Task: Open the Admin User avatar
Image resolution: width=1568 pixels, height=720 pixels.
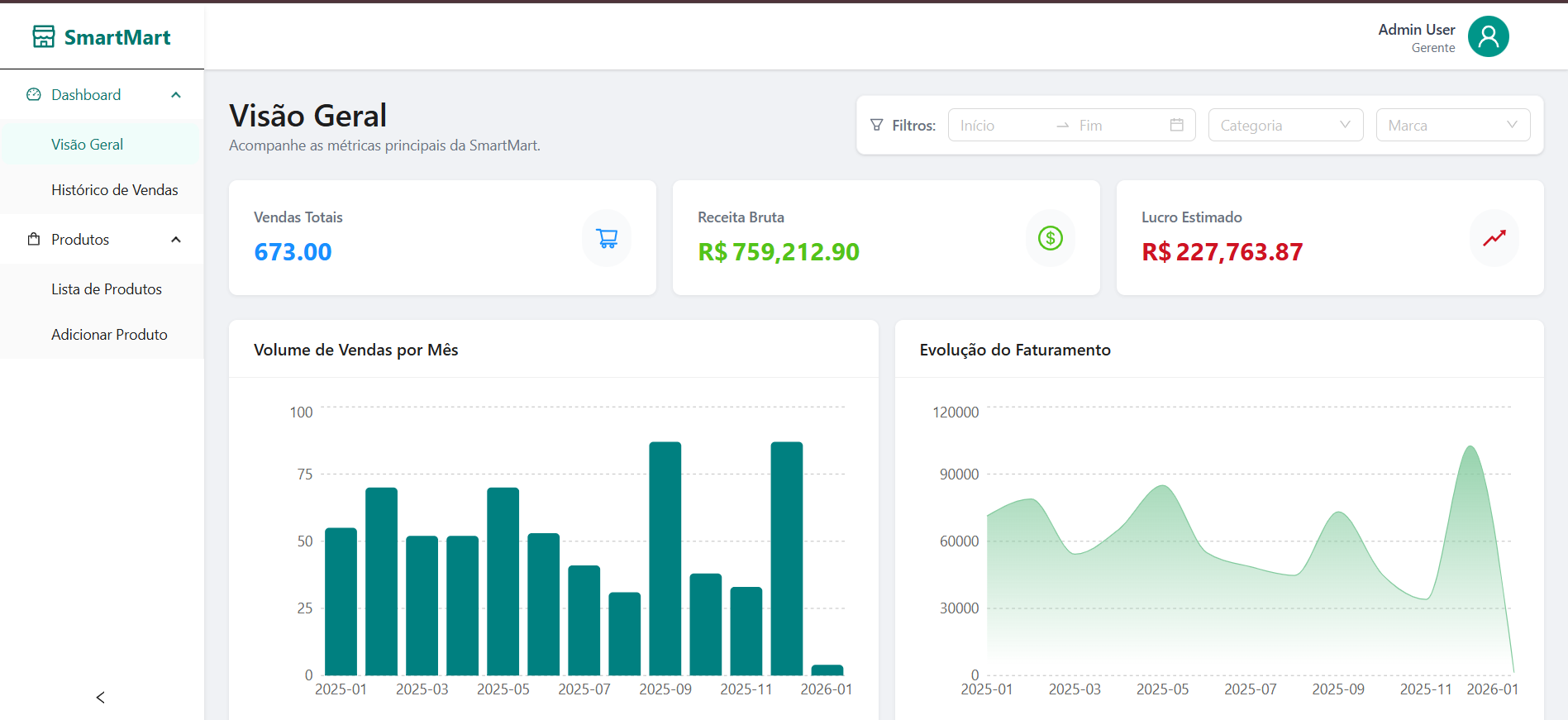Action: point(1488,37)
